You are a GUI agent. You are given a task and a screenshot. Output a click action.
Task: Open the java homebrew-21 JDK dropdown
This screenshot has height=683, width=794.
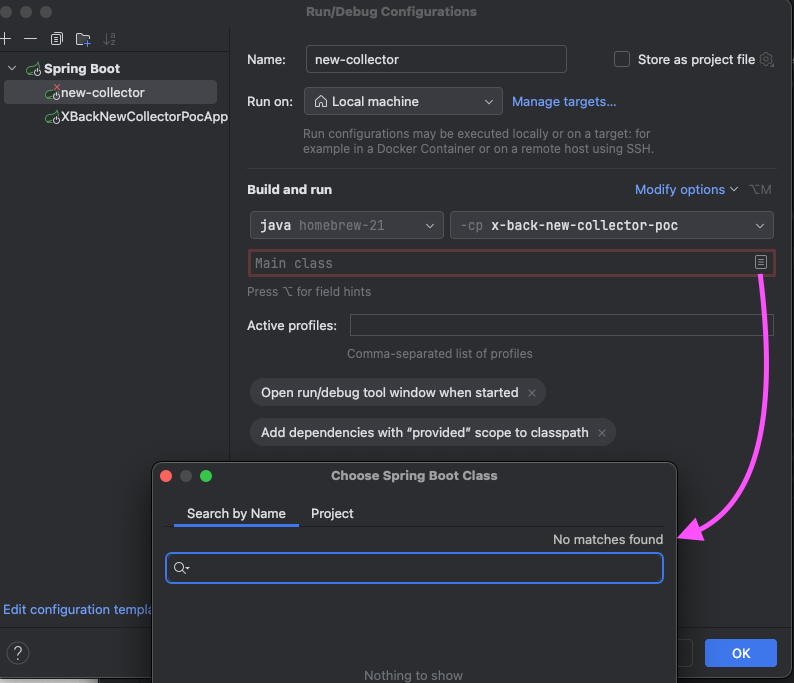346,225
